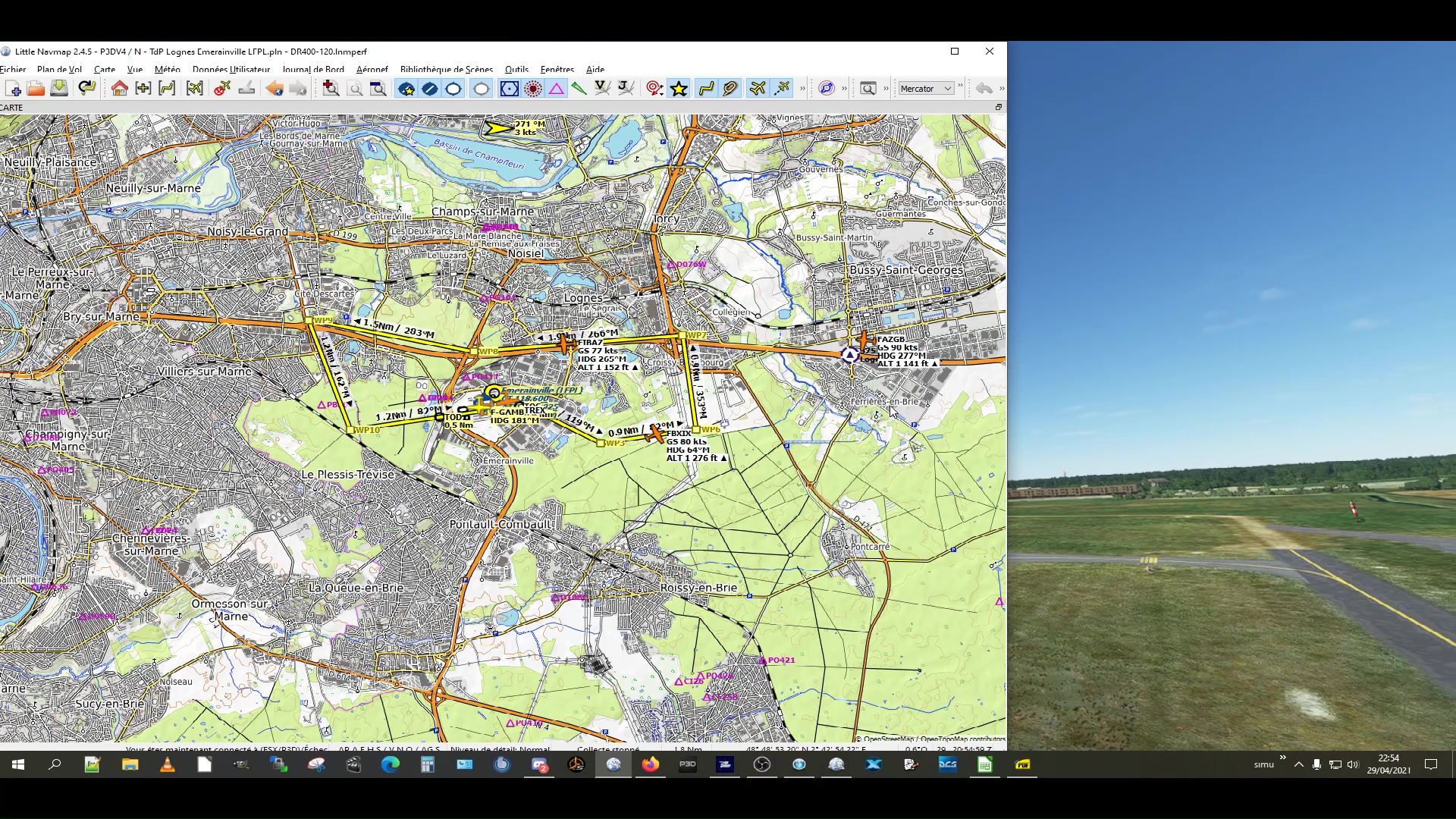
Task: Open range rings target dropdown arrow
Action: pyautogui.click(x=662, y=94)
